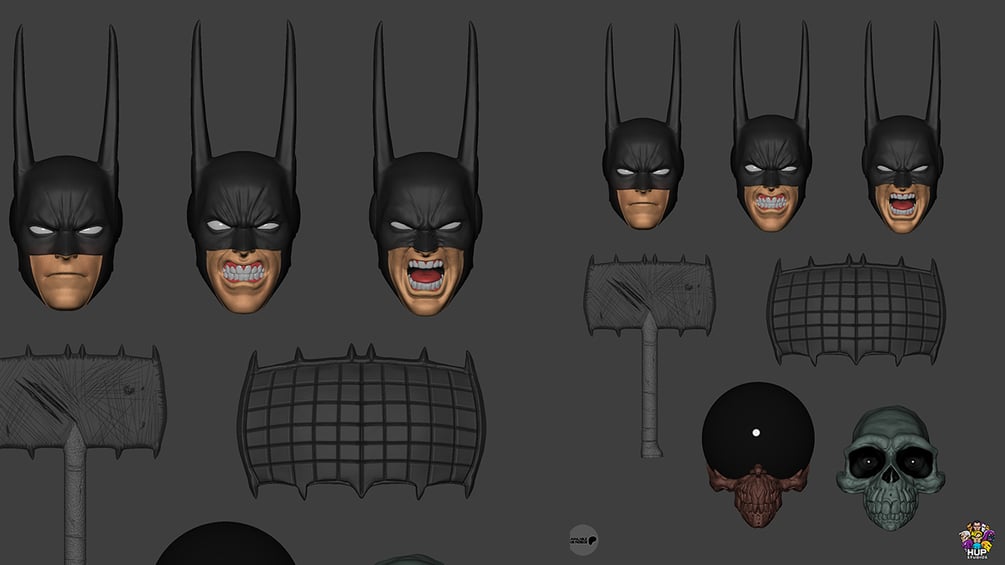This screenshot has height=565, width=1005.
Task: Select the small grid-patterned bat plate
Action: pyautogui.click(x=856, y=310)
